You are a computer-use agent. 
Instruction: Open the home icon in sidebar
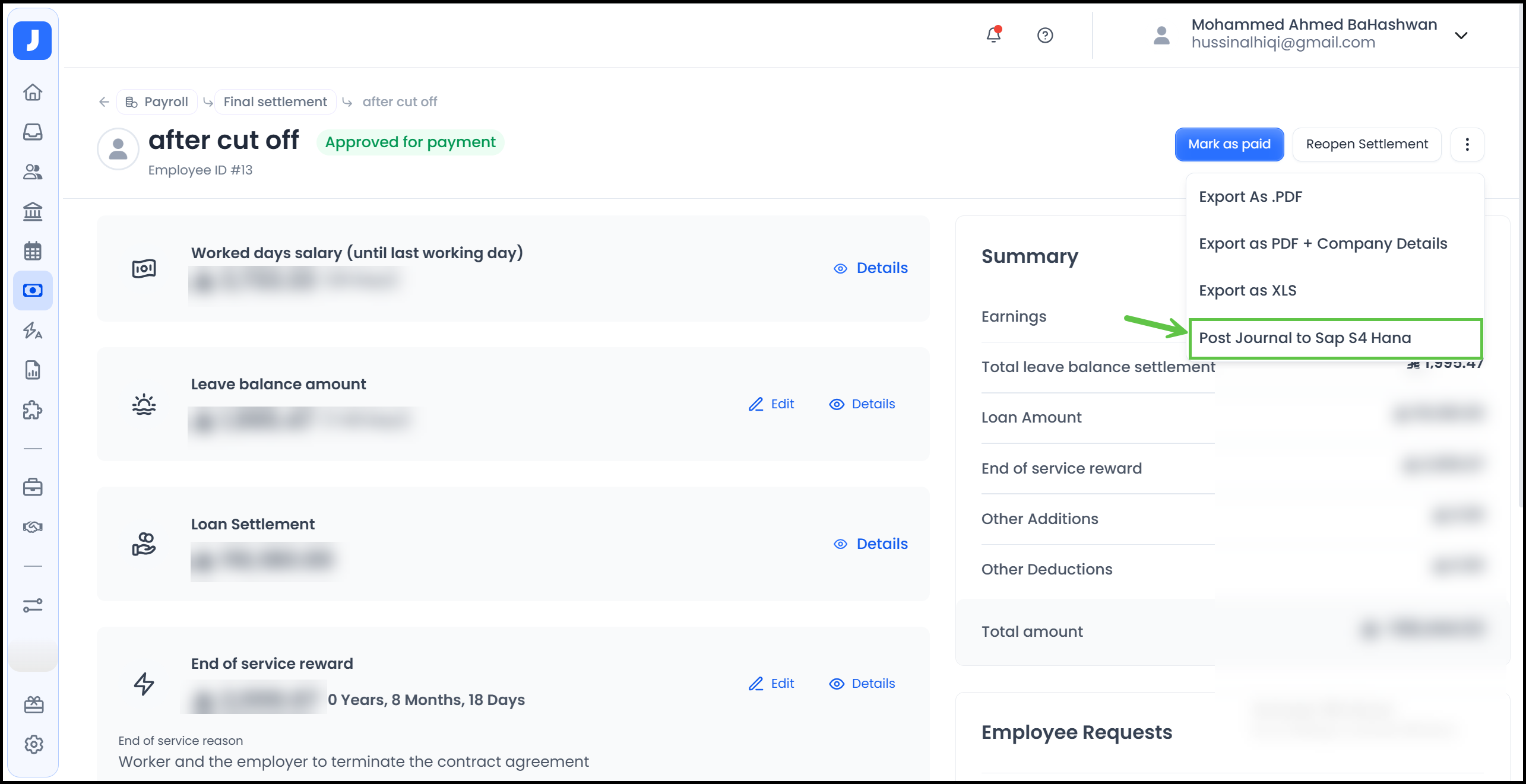33,93
